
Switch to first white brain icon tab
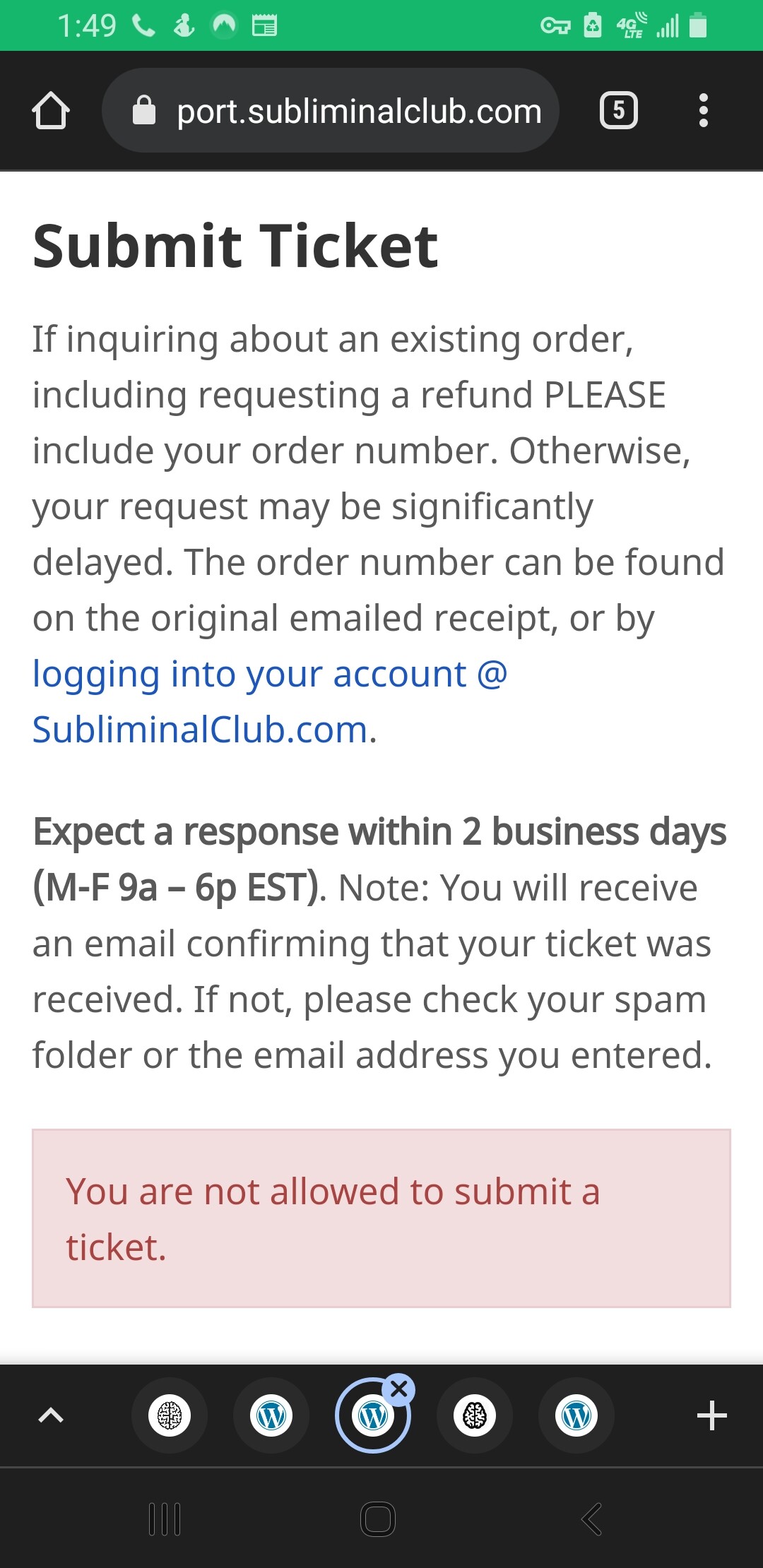[x=170, y=1415]
